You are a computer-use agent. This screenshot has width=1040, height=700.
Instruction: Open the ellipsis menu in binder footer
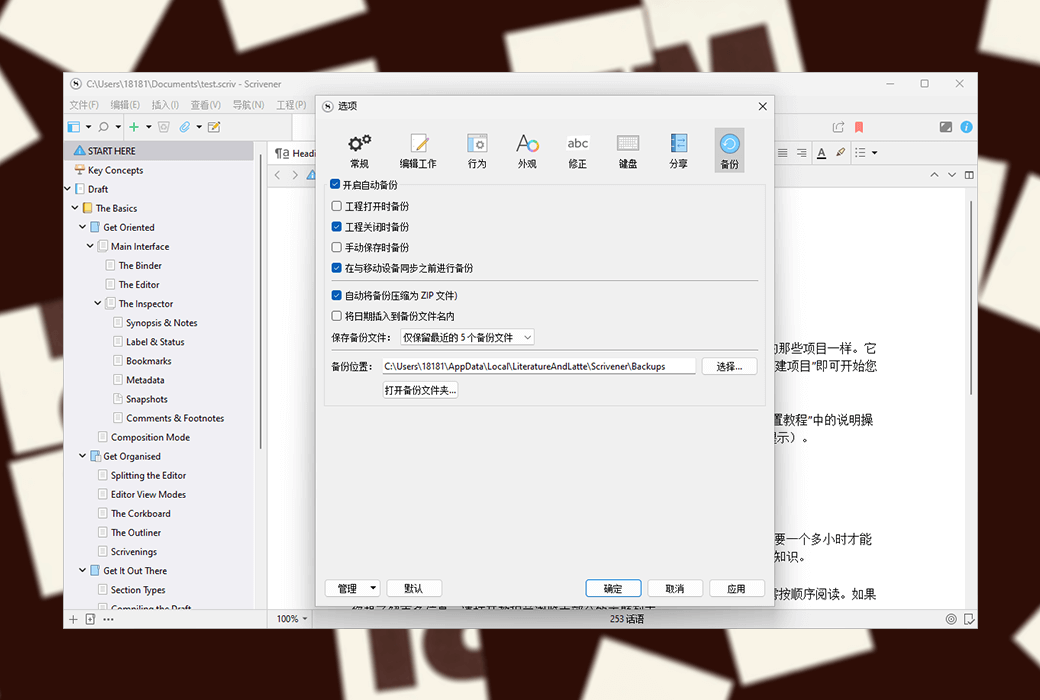[x=108, y=619]
